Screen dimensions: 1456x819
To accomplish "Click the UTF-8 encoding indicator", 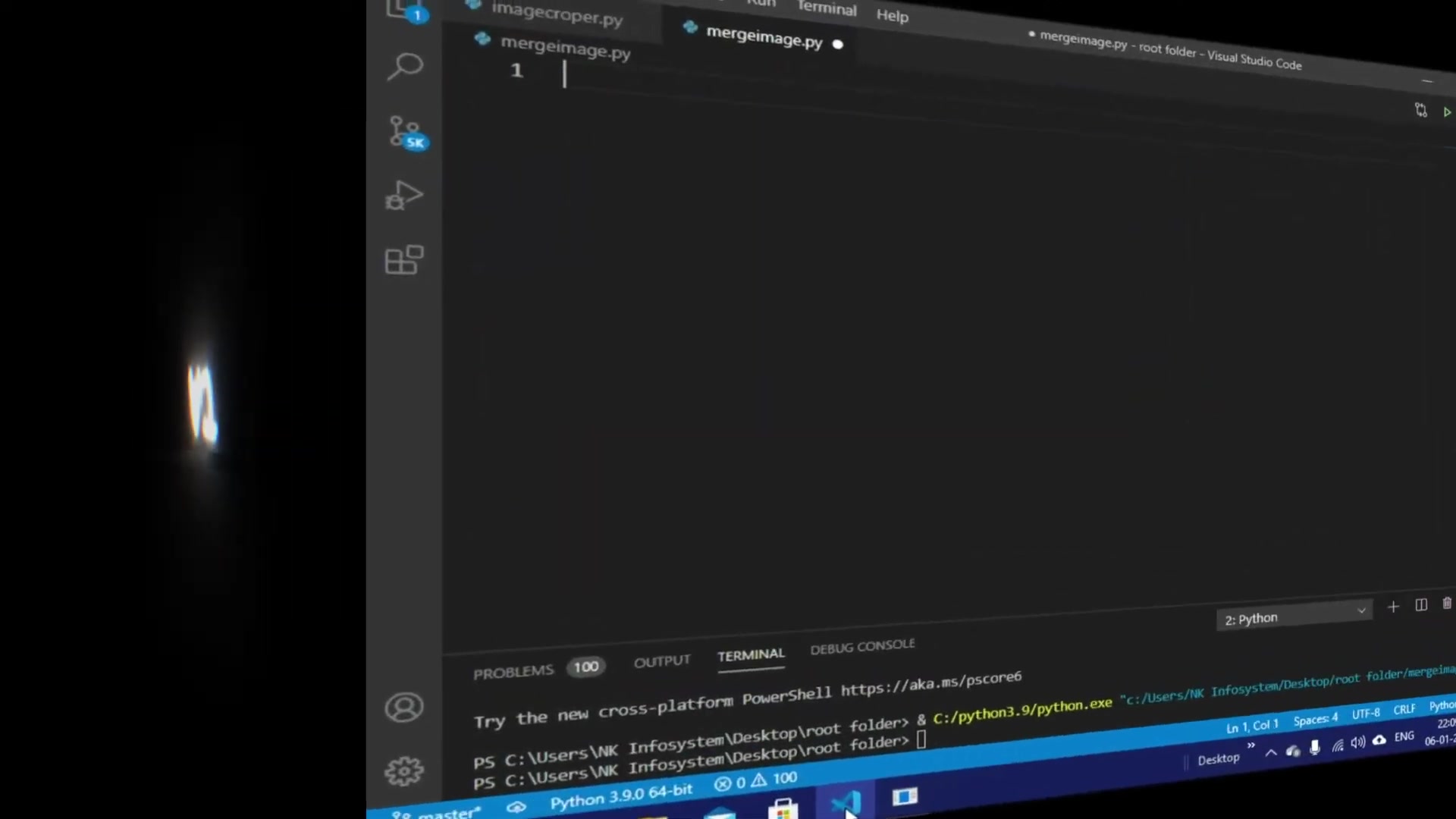I will 1366,714.
